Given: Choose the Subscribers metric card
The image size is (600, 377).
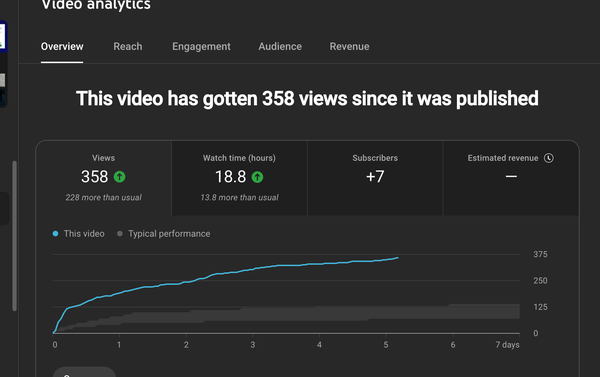Looking at the screenshot, I should coord(375,178).
